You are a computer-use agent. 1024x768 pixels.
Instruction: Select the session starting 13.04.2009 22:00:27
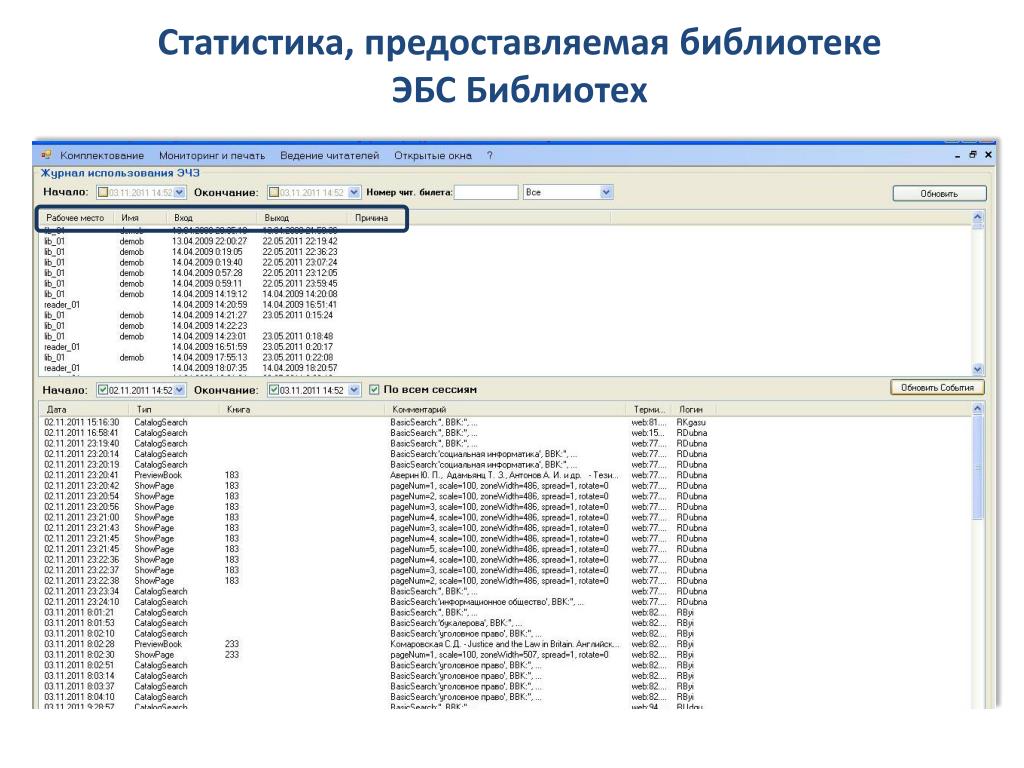[209, 241]
